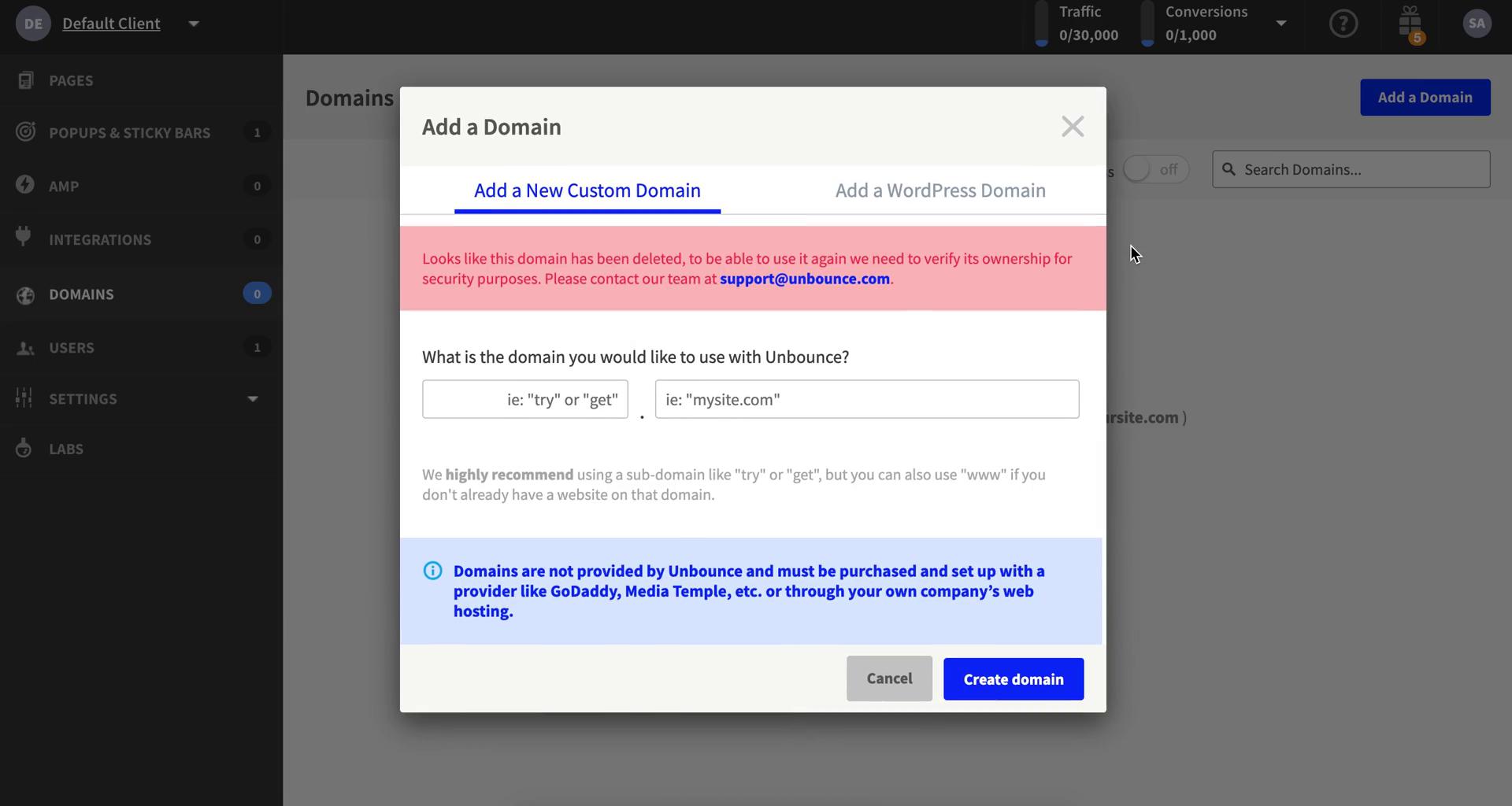Expand the Settings sidebar section
The width and height of the screenshot is (1512, 806).
tap(252, 398)
